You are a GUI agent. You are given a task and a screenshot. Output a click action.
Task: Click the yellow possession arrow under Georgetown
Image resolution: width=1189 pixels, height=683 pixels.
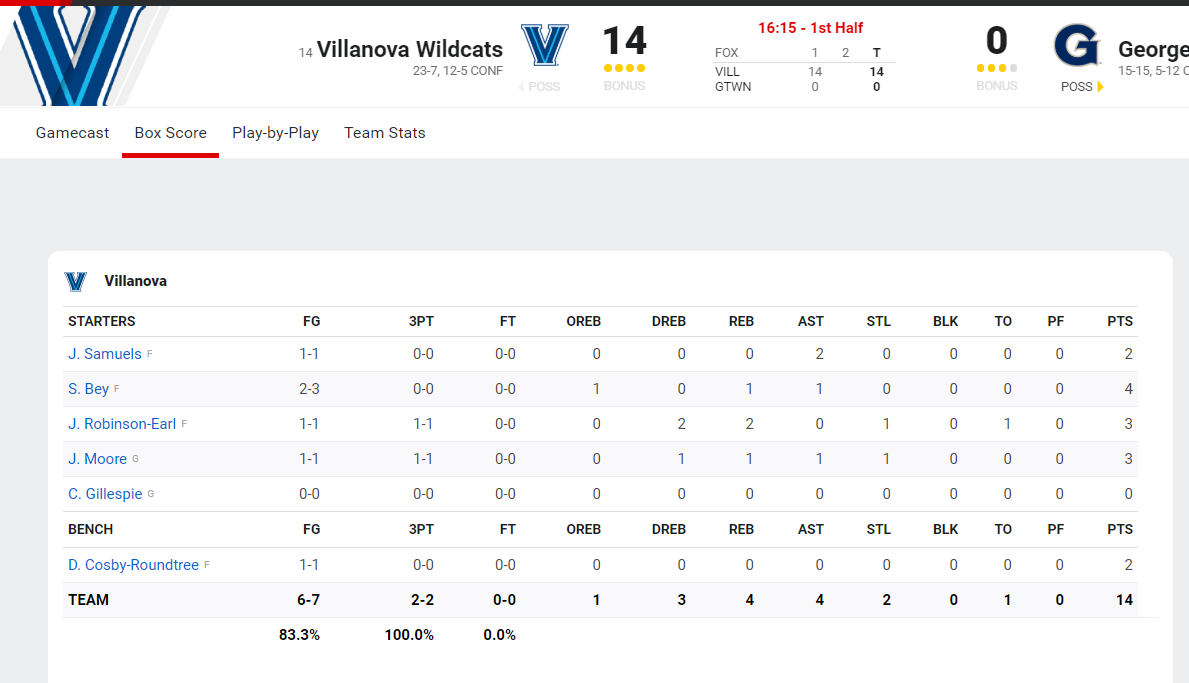pyautogui.click(x=1100, y=87)
